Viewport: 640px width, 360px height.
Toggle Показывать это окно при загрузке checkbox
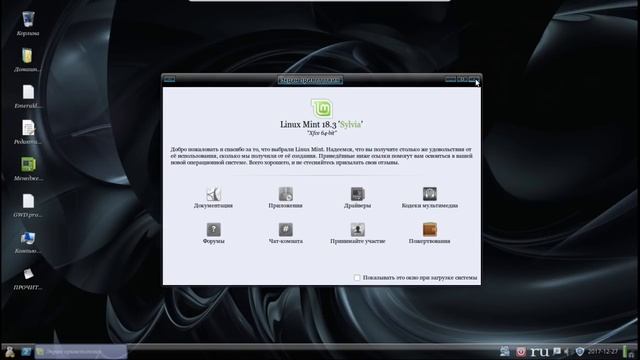coord(357,278)
